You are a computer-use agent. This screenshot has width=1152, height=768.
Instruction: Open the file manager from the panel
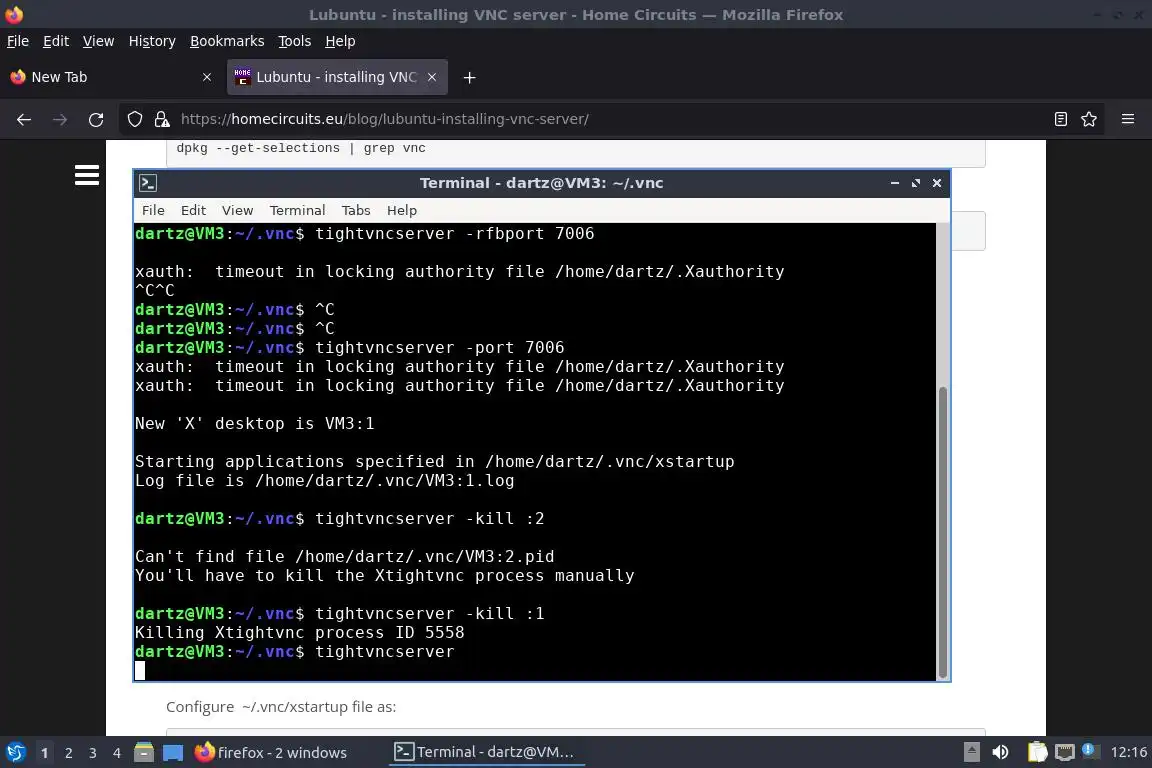[x=143, y=753]
